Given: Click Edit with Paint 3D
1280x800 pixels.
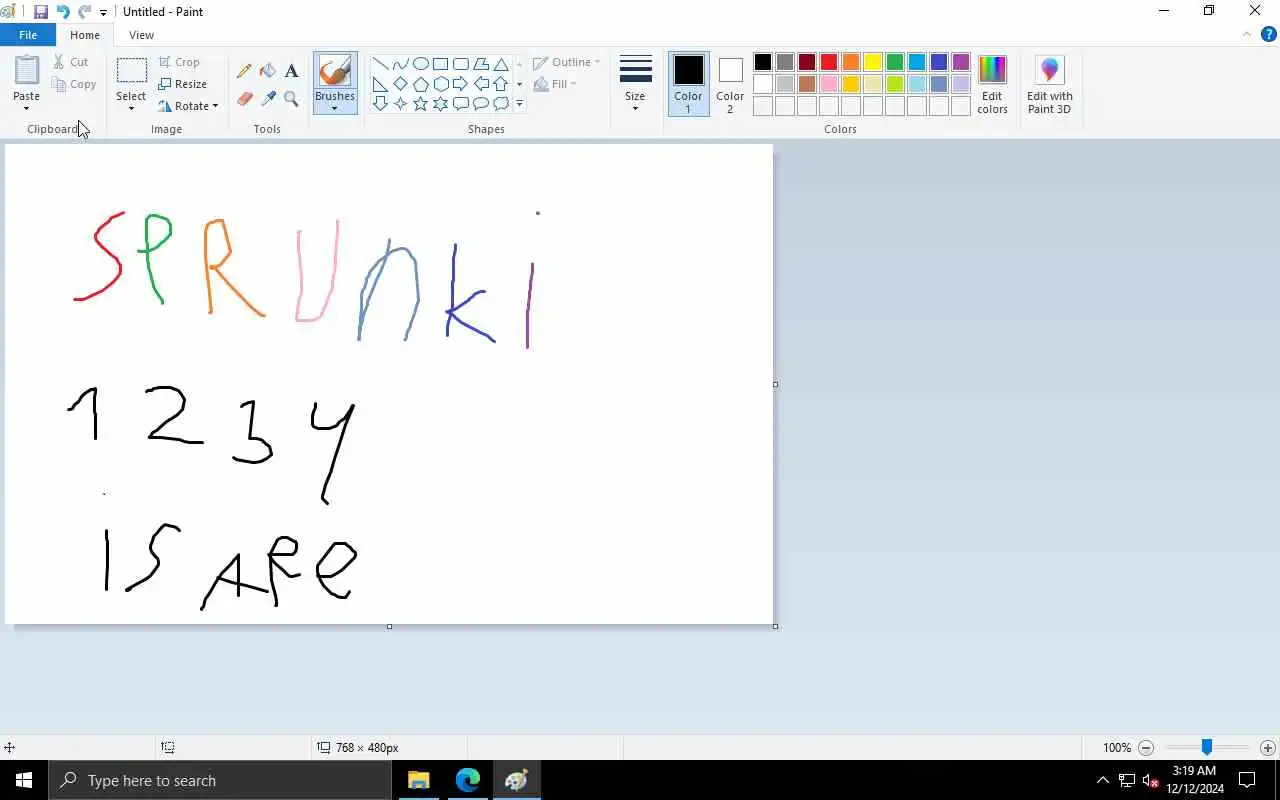Looking at the screenshot, I should [1049, 84].
